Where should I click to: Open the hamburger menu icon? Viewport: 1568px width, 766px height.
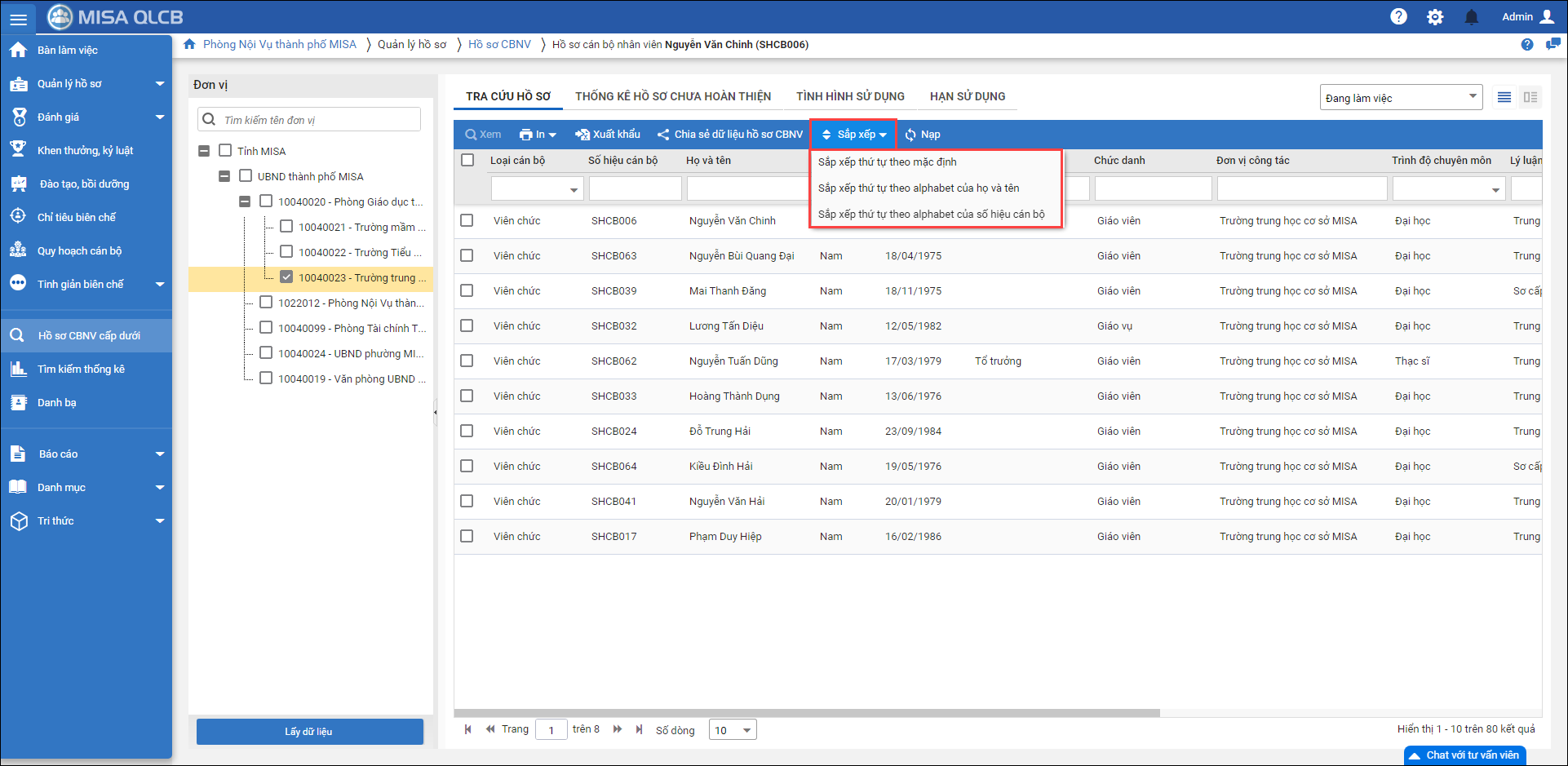tap(18, 19)
